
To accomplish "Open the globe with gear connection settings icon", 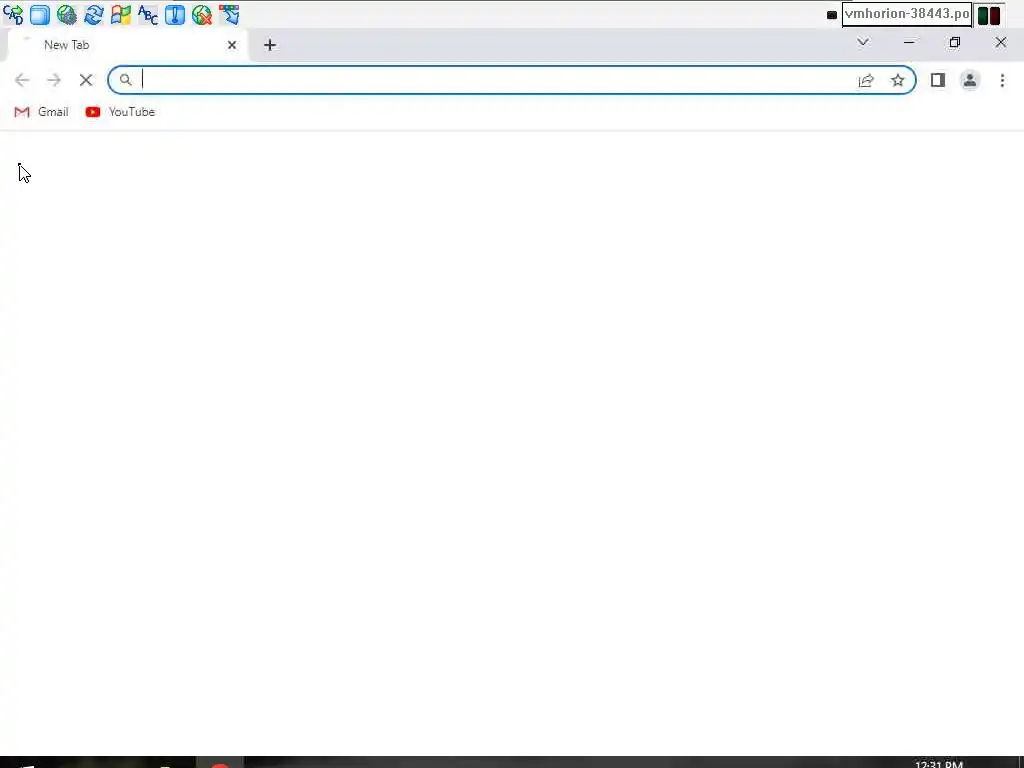I will tap(67, 14).
